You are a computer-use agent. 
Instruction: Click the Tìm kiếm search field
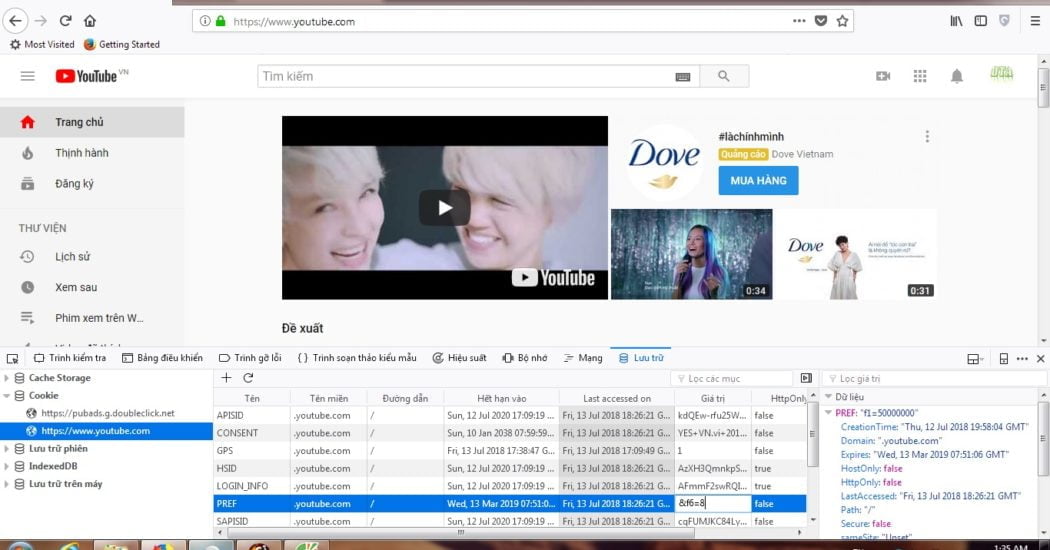coord(467,76)
